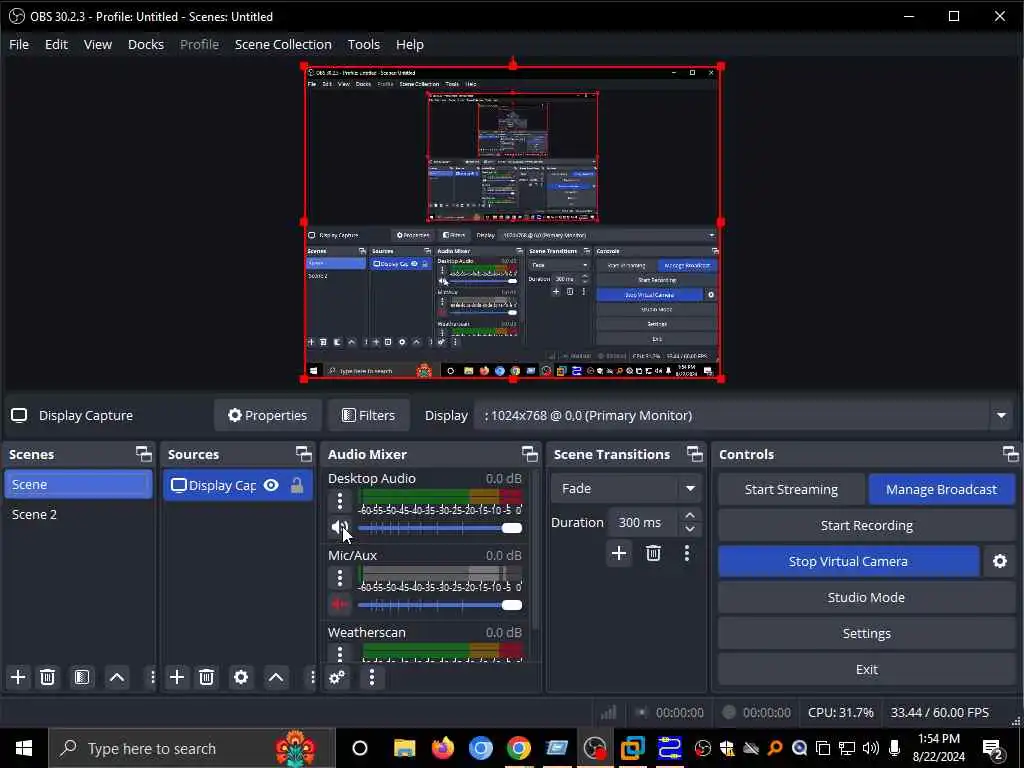Image resolution: width=1024 pixels, height=768 pixels.
Task: Open the Edit menu
Action: coord(56,44)
